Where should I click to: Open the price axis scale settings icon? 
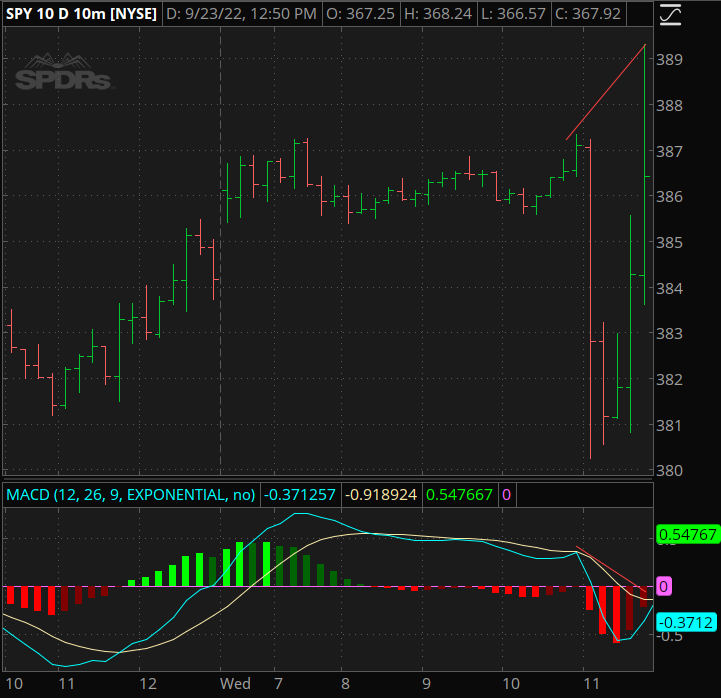670,14
